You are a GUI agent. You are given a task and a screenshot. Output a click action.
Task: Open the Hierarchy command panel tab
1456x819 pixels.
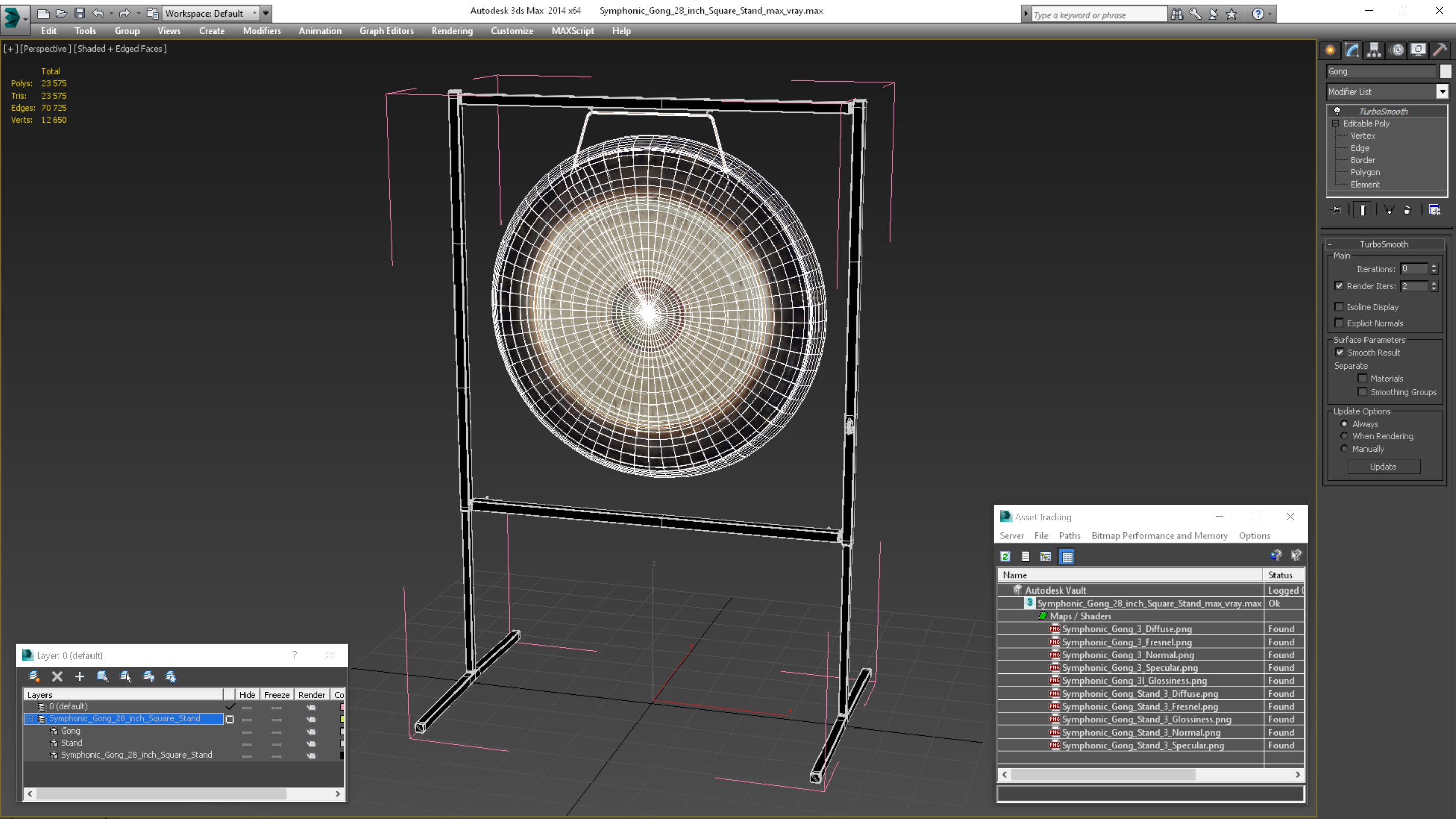click(1374, 50)
